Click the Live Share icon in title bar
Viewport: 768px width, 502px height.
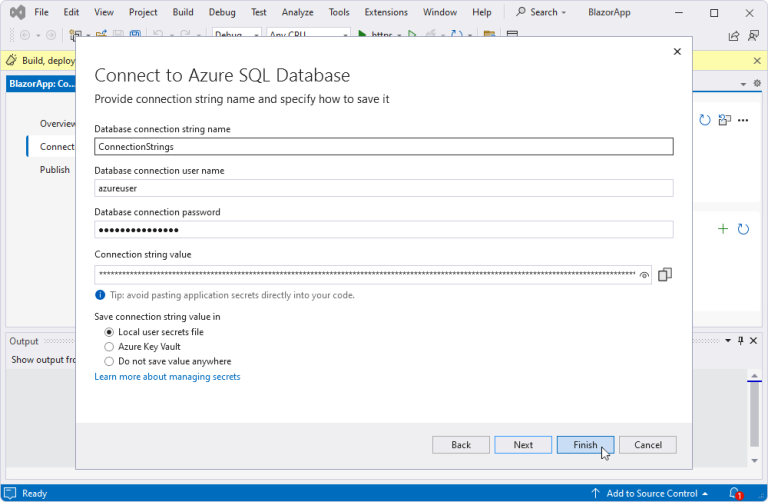(x=734, y=36)
